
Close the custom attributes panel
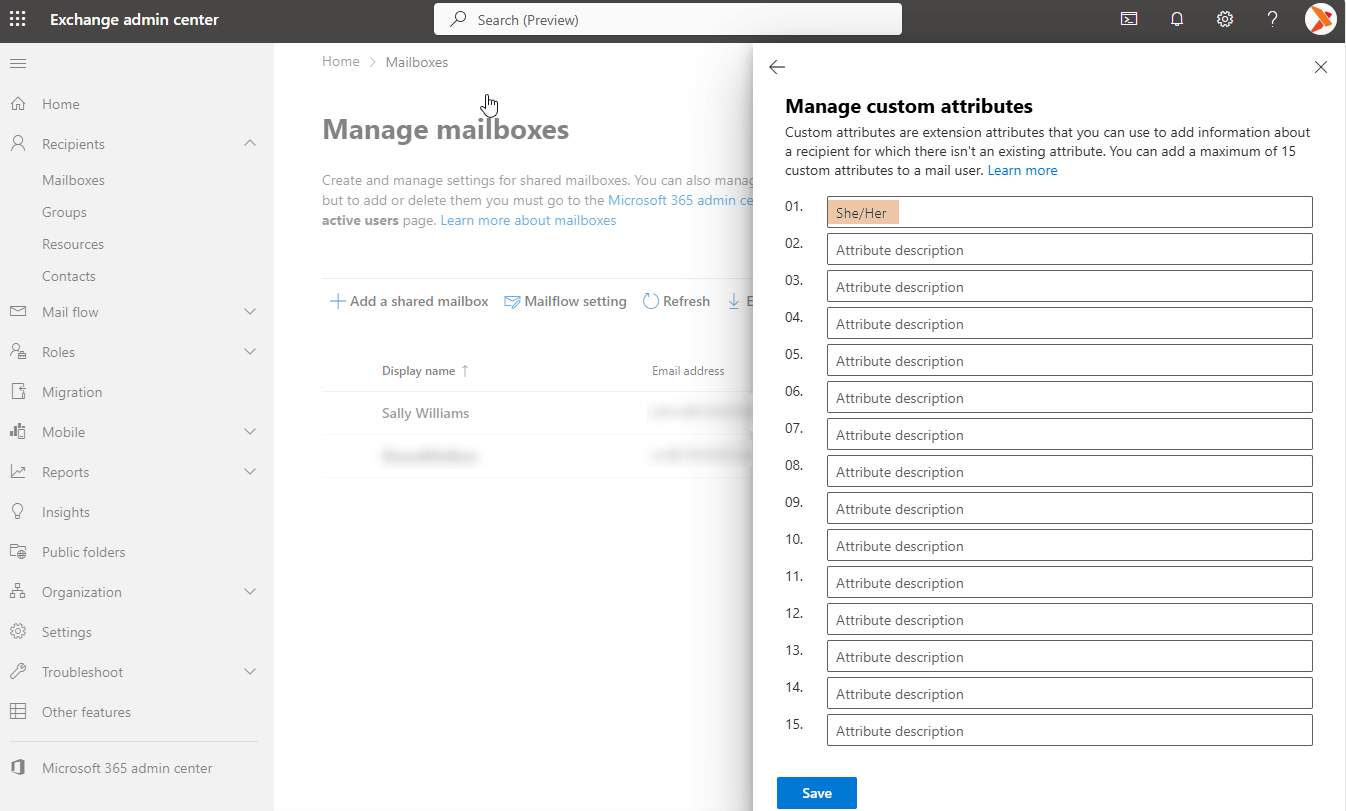(x=1320, y=67)
